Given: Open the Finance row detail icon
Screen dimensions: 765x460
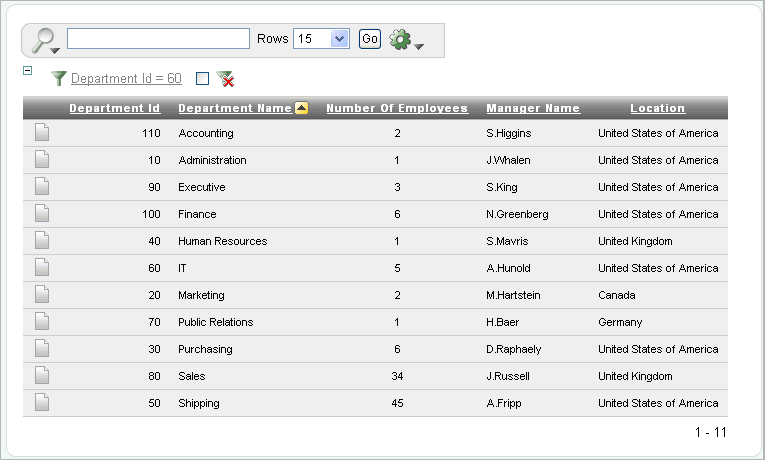Looking at the screenshot, I should click(42, 214).
